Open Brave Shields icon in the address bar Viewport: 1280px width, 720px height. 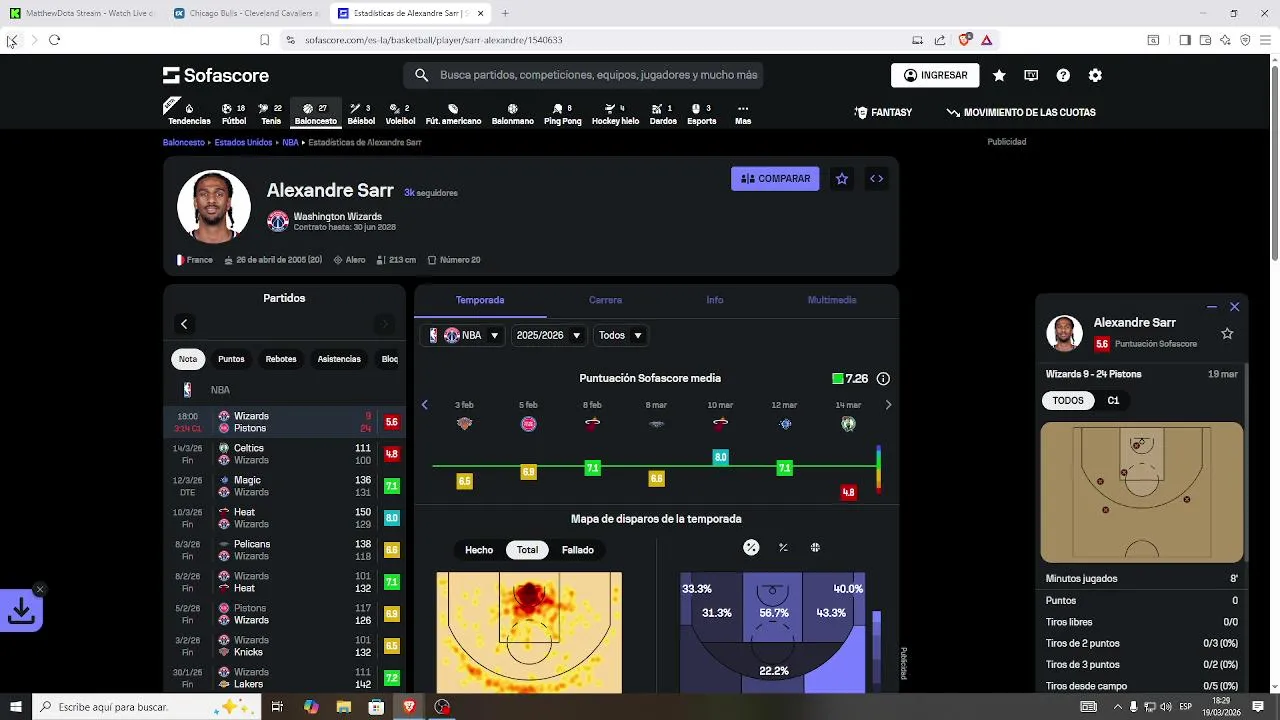tap(964, 40)
